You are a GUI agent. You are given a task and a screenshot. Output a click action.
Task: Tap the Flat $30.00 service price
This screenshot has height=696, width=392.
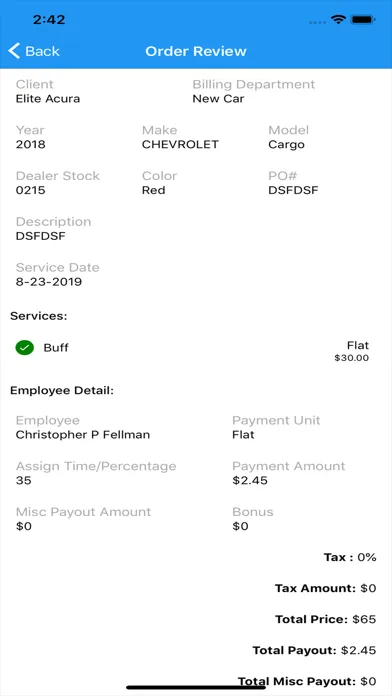(352, 351)
